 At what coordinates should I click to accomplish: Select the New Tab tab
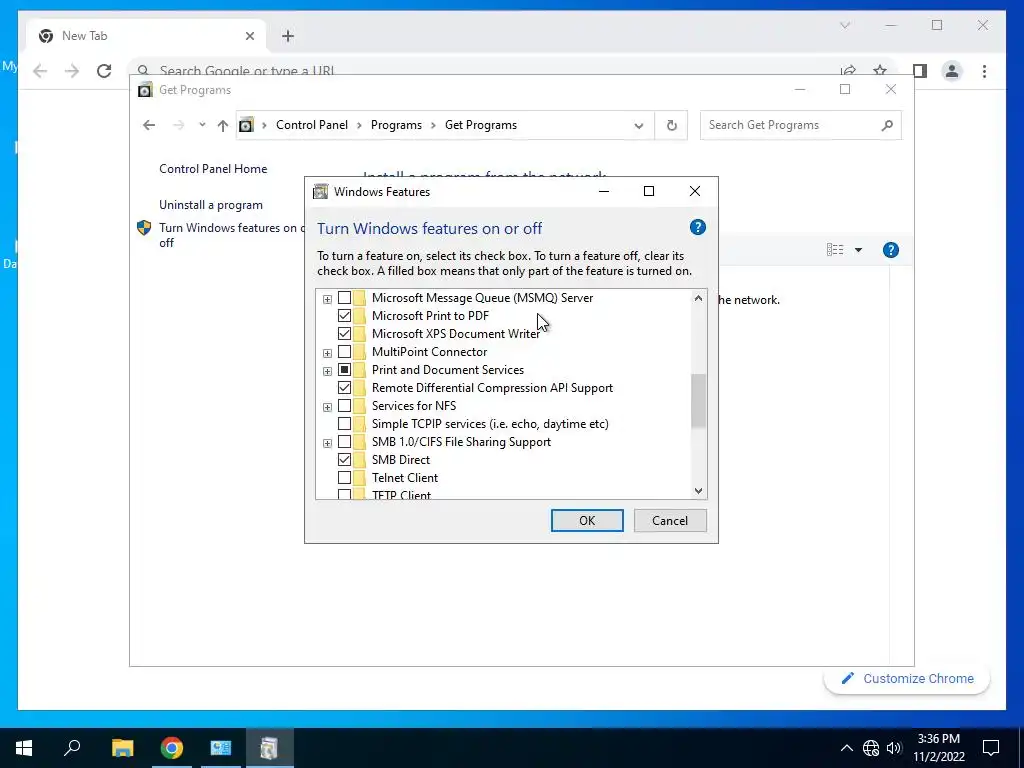pyautogui.click(x=146, y=36)
